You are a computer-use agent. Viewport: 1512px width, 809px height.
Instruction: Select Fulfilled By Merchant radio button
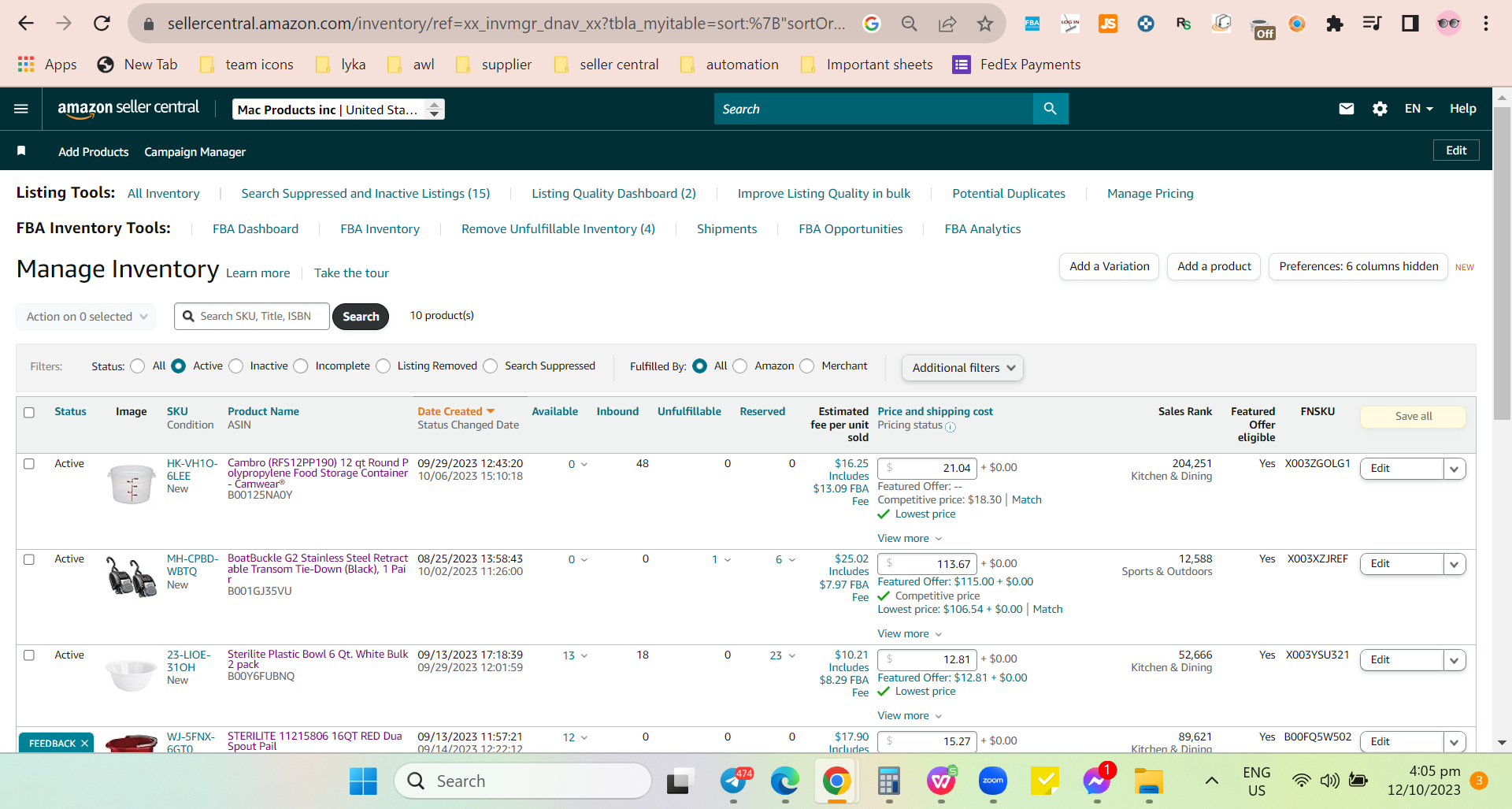pyautogui.click(x=807, y=366)
